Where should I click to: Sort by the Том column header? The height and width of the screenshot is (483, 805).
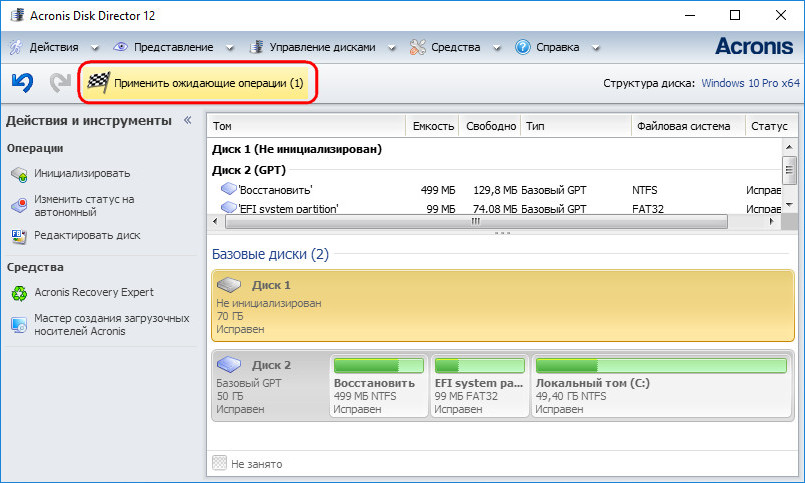pos(306,126)
